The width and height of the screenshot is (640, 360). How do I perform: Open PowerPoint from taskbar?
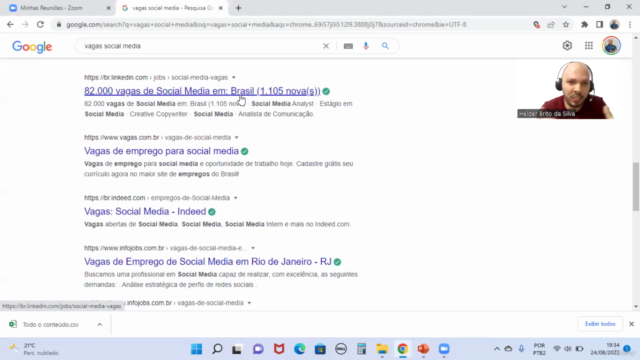tap(423, 349)
